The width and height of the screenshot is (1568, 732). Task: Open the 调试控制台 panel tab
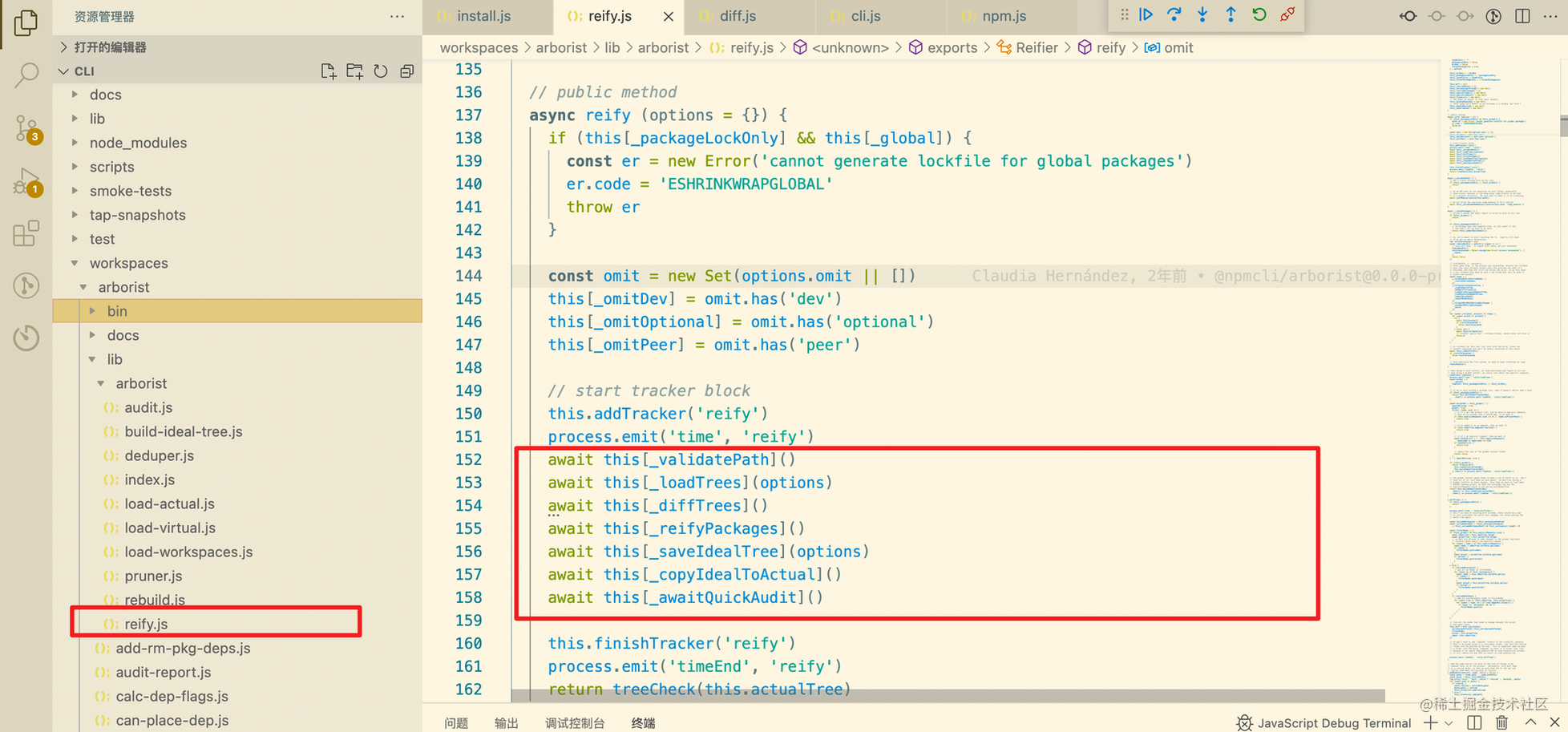(x=575, y=722)
